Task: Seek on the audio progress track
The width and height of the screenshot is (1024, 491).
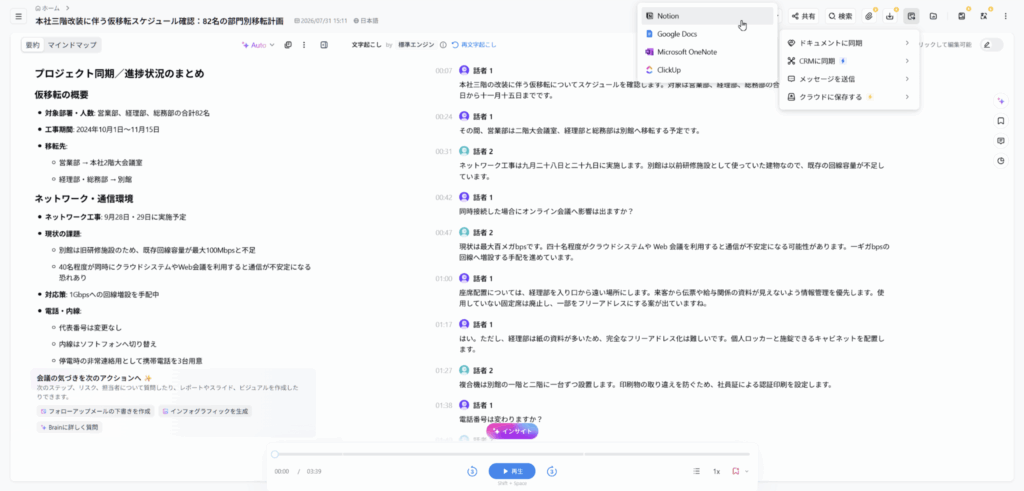Action: point(512,454)
